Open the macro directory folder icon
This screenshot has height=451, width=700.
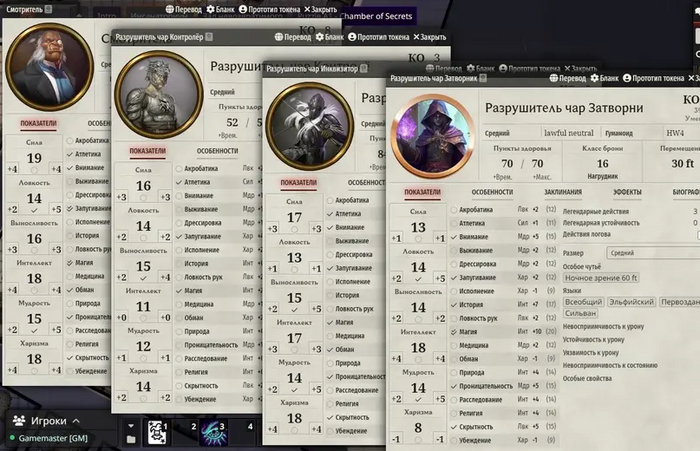click(x=131, y=440)
